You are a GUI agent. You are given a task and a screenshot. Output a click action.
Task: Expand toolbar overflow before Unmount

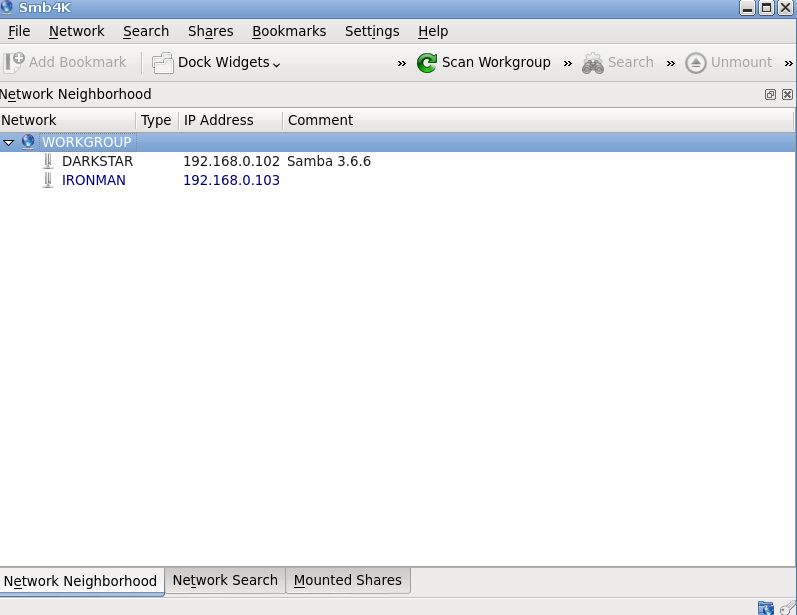[x=670, y=64]
